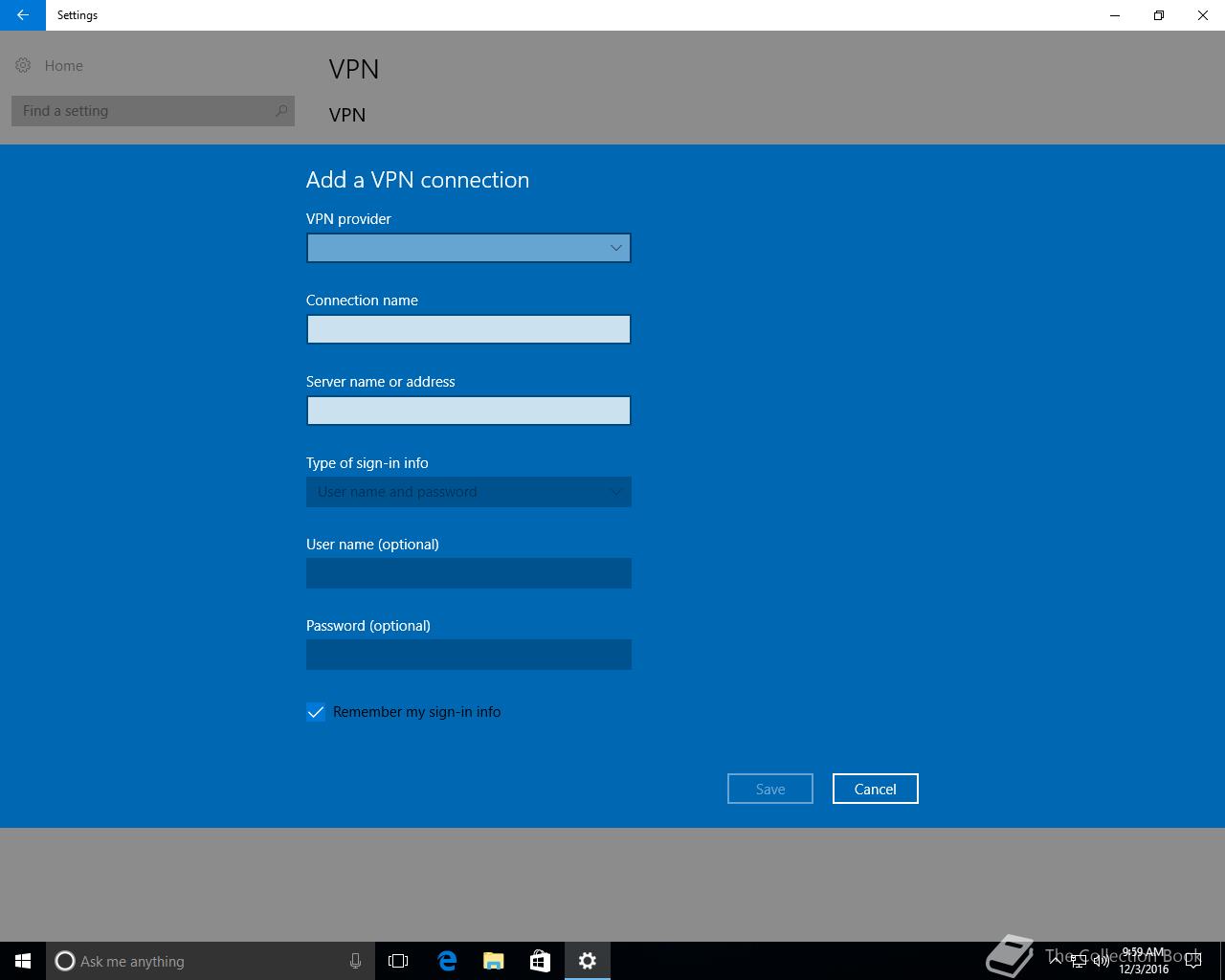
Task: Click the Save button
Action: (x=770, y=789)
